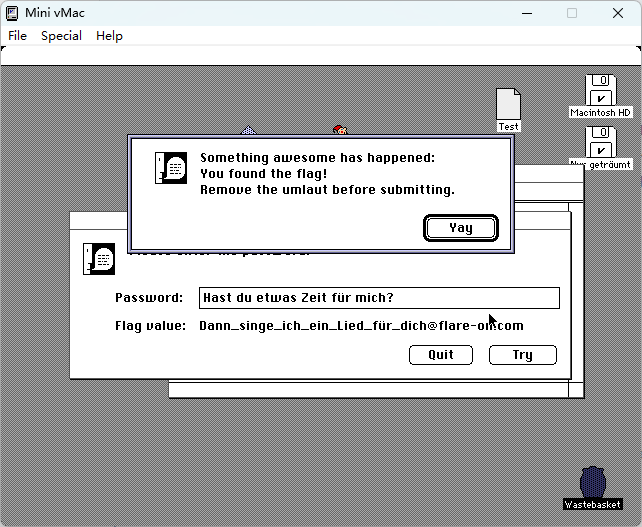Click the blue desktop icon peeking above the alert
642x527 pixels.
click(248, 131)
